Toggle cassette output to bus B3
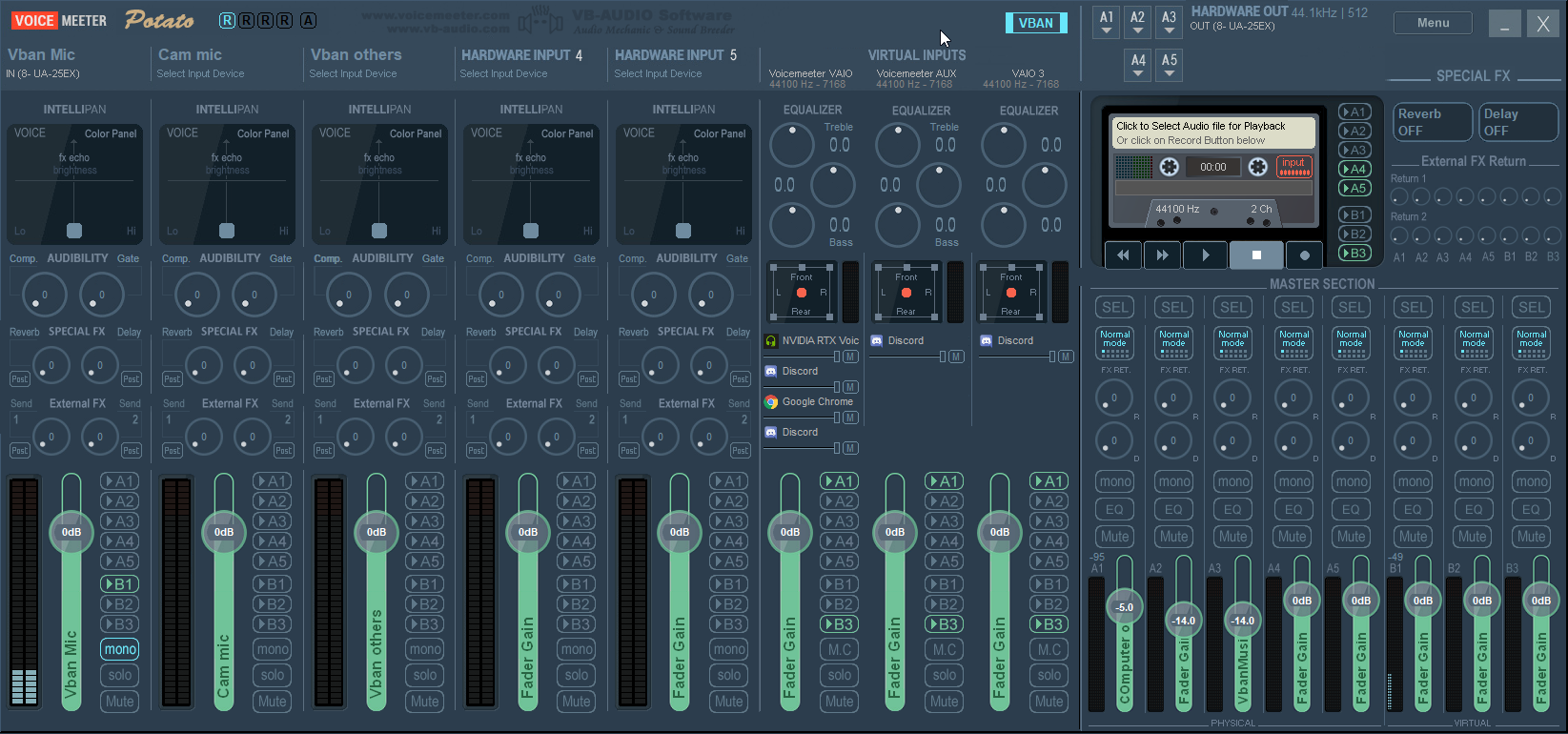This screenshot has height=734, width=1568. point(1354,253)
